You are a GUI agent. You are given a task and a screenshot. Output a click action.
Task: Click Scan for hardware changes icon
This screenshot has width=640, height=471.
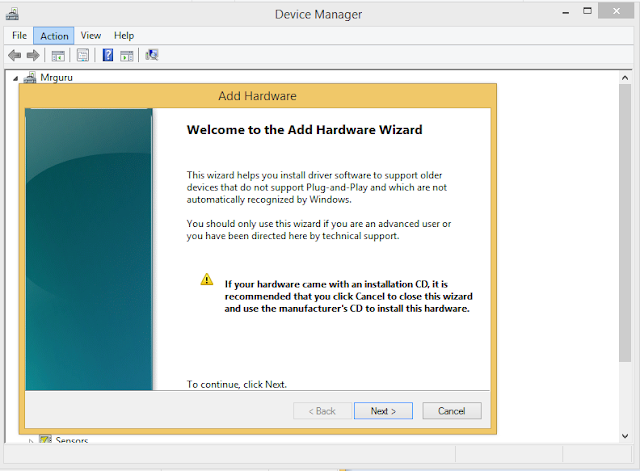point(152,55)
